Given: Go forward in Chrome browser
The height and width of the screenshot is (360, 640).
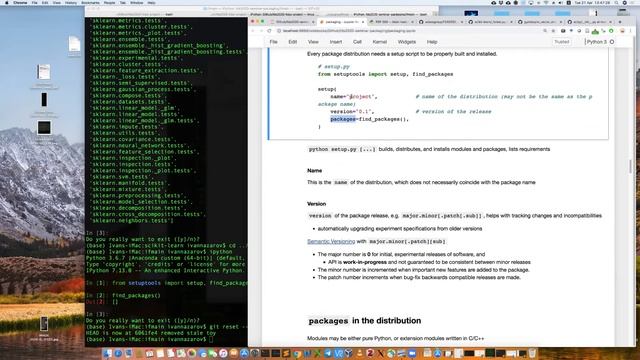Looking at the screenshot, I should 261,31.
